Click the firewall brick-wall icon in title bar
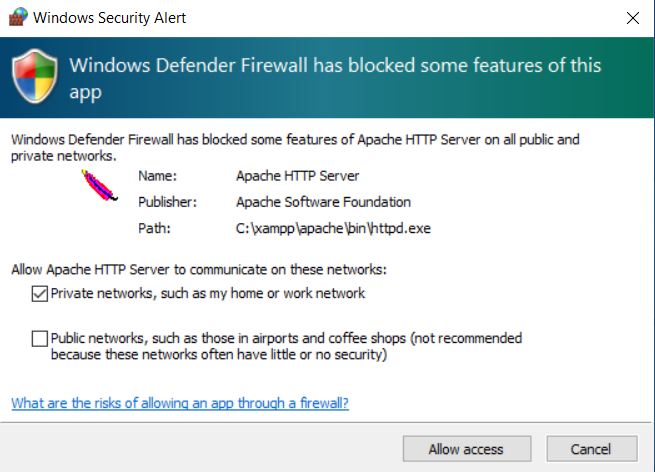This screenshot has width=655, height=472. [x=18, y=17]
